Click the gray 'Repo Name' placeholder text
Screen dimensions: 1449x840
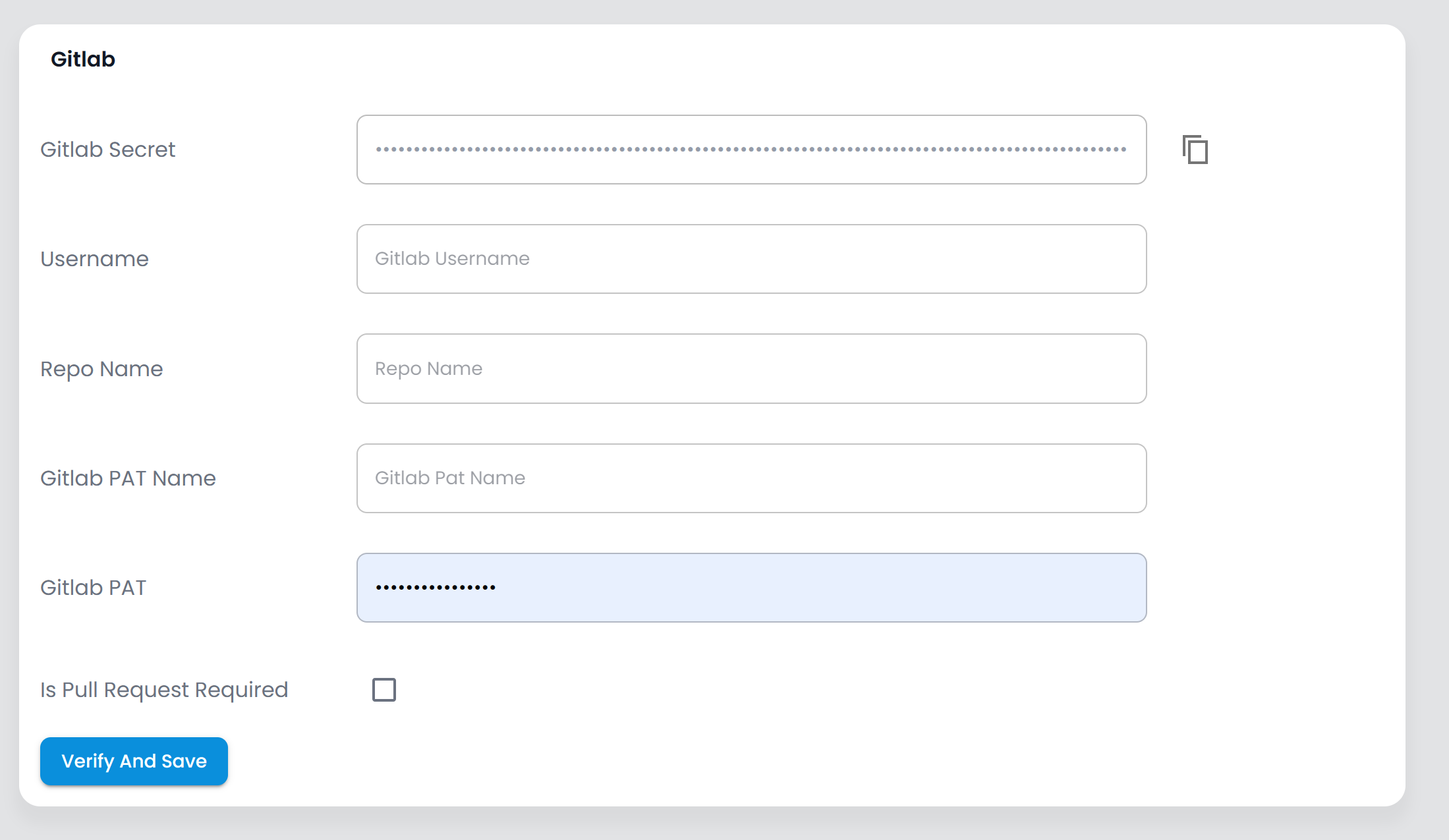click(x=428, y=369)
